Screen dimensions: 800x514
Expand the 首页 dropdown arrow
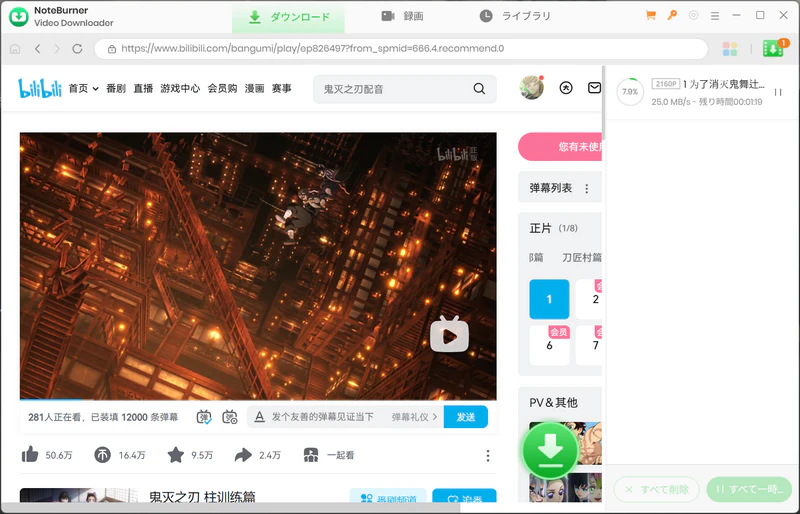pos(95,89)
